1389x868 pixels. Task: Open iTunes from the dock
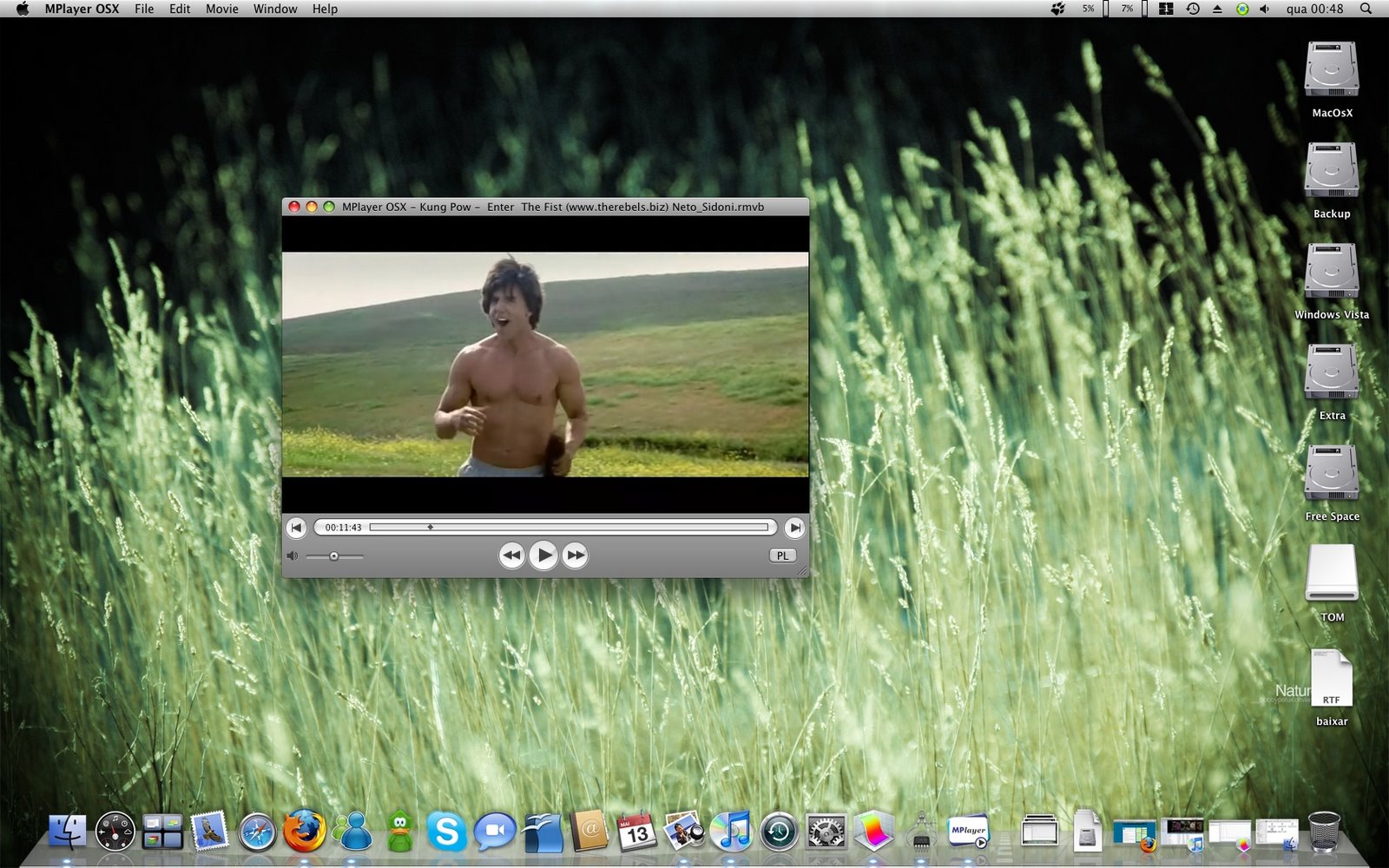pos(731,831)
